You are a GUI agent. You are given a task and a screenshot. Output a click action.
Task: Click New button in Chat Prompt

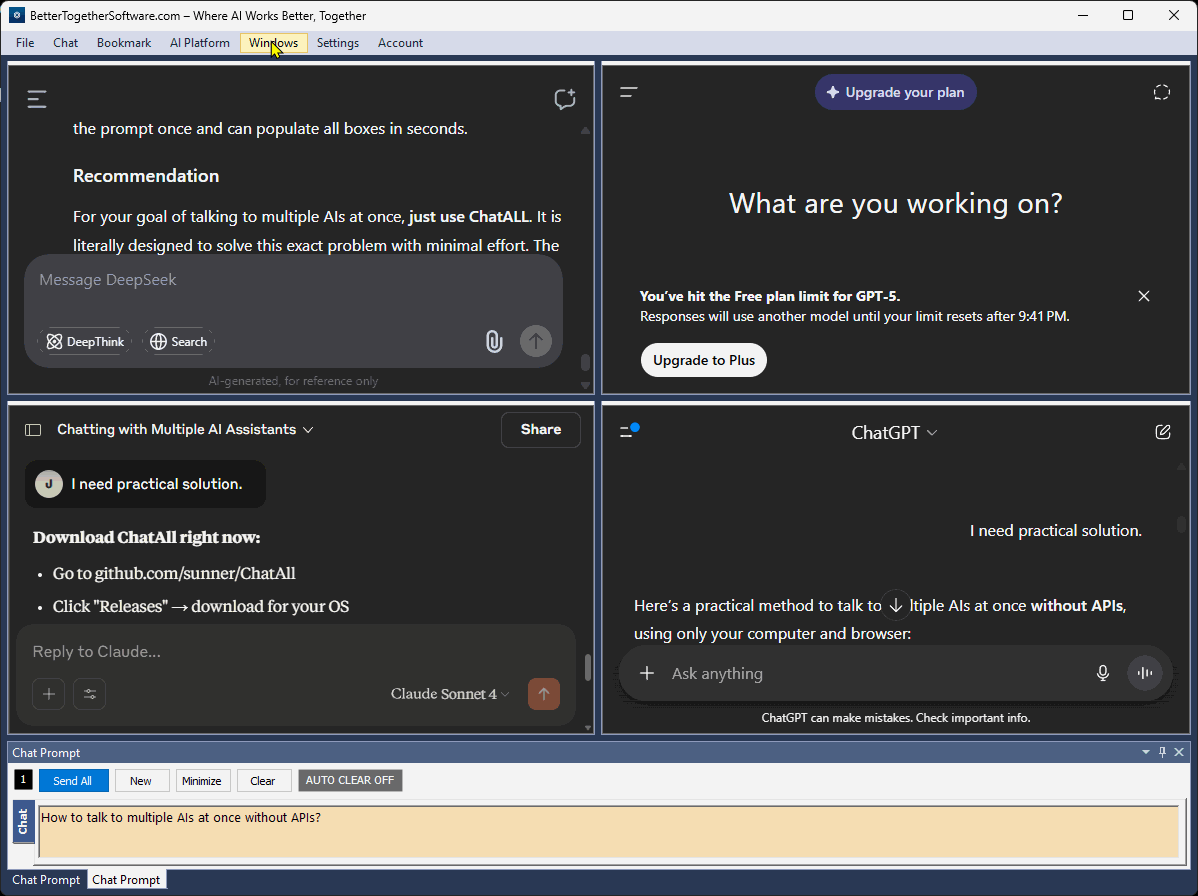(141, 781)
